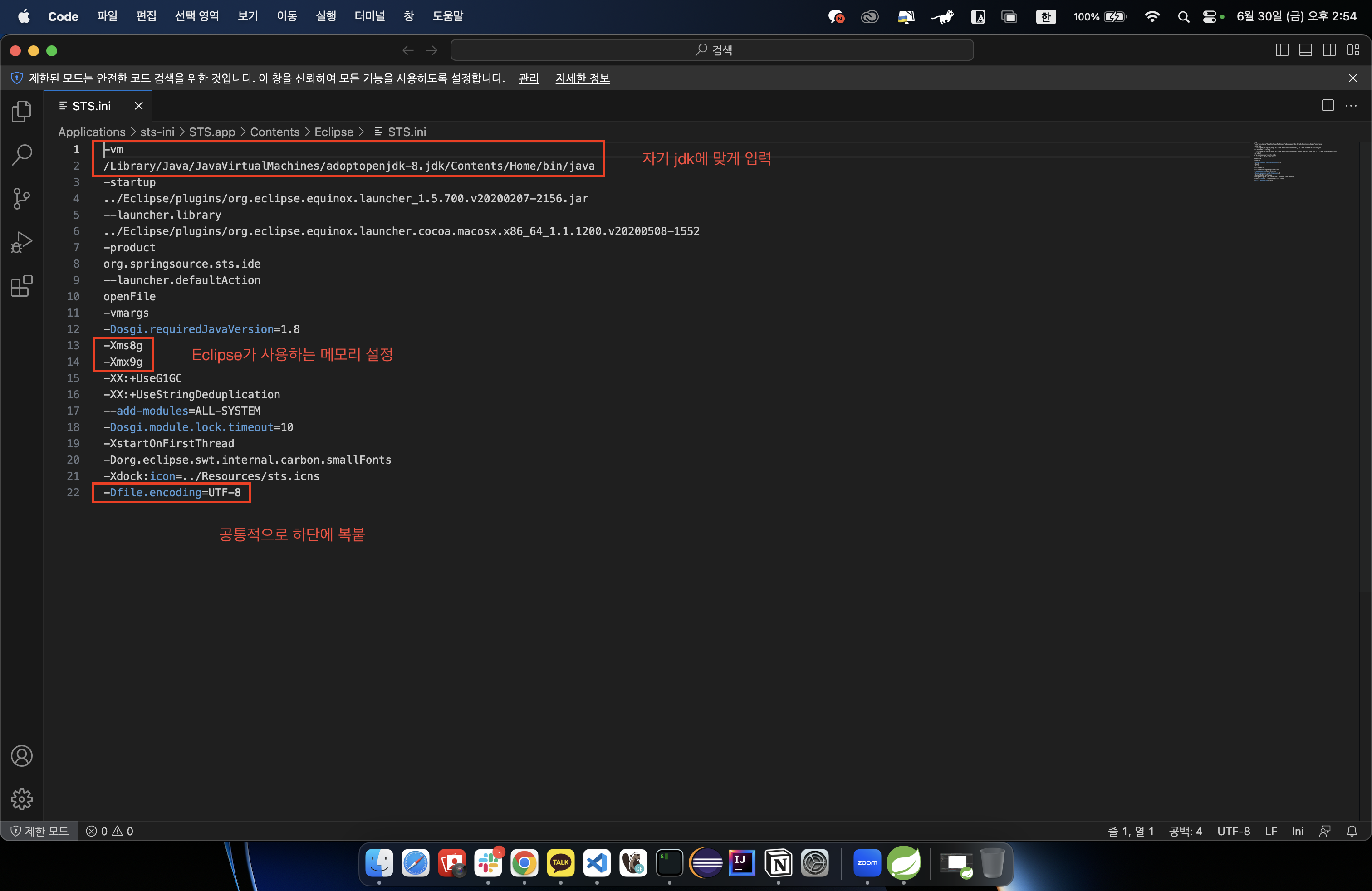Screen dimensions: 1372x891
Task: Open the 터미널 menu in menu bar
Action: (x=369, y=16)
